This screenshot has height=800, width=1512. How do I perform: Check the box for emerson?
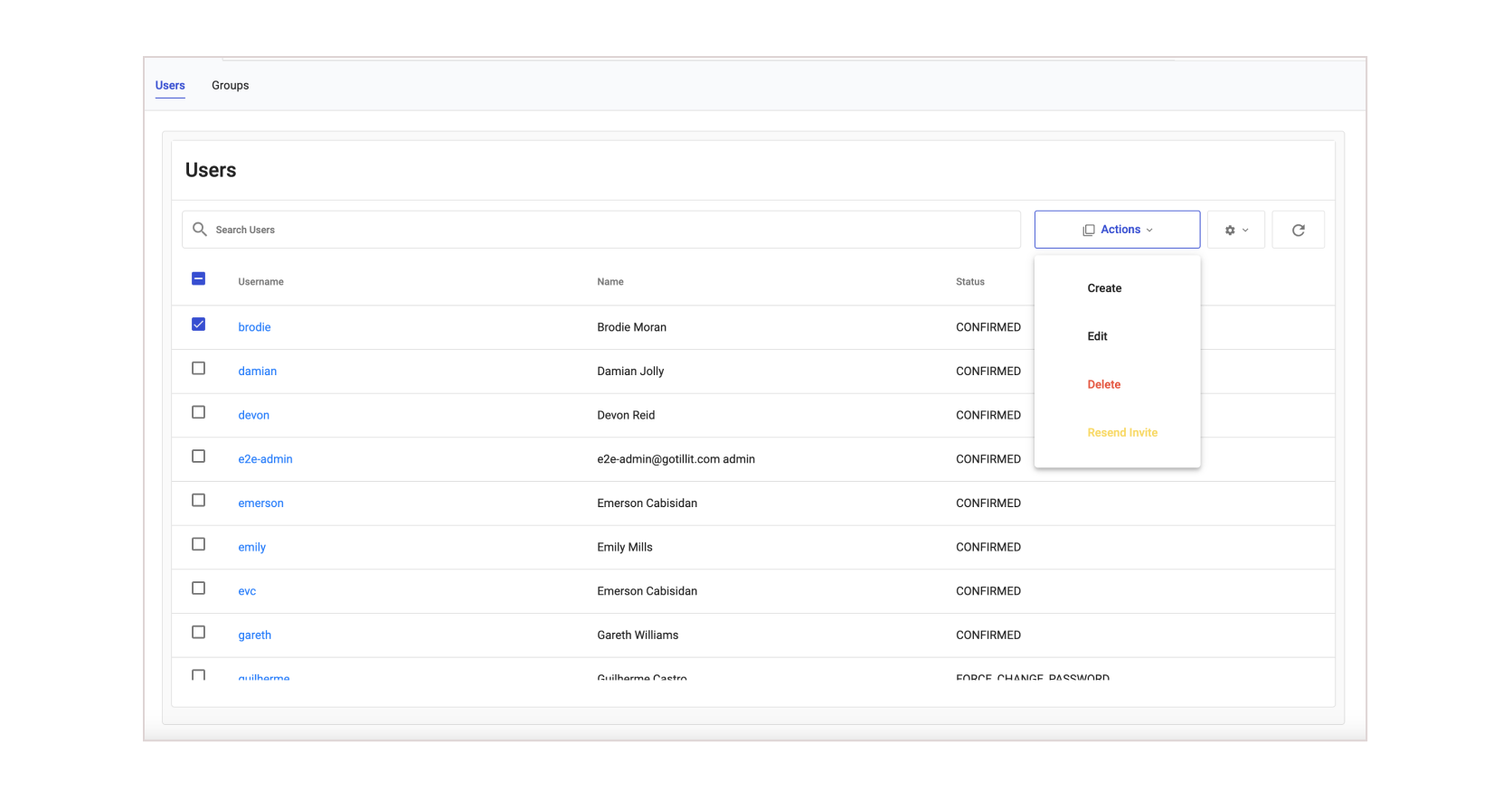(x=199, y=501)
